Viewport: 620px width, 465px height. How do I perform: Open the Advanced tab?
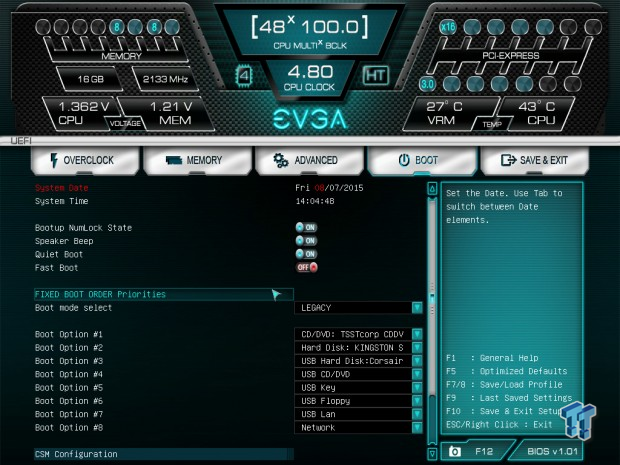(x=309, y=160)
